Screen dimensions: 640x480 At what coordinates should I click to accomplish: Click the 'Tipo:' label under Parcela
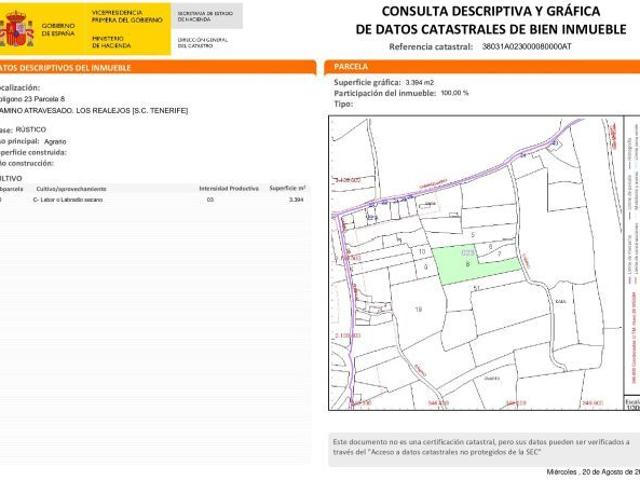tap(343, 104)
